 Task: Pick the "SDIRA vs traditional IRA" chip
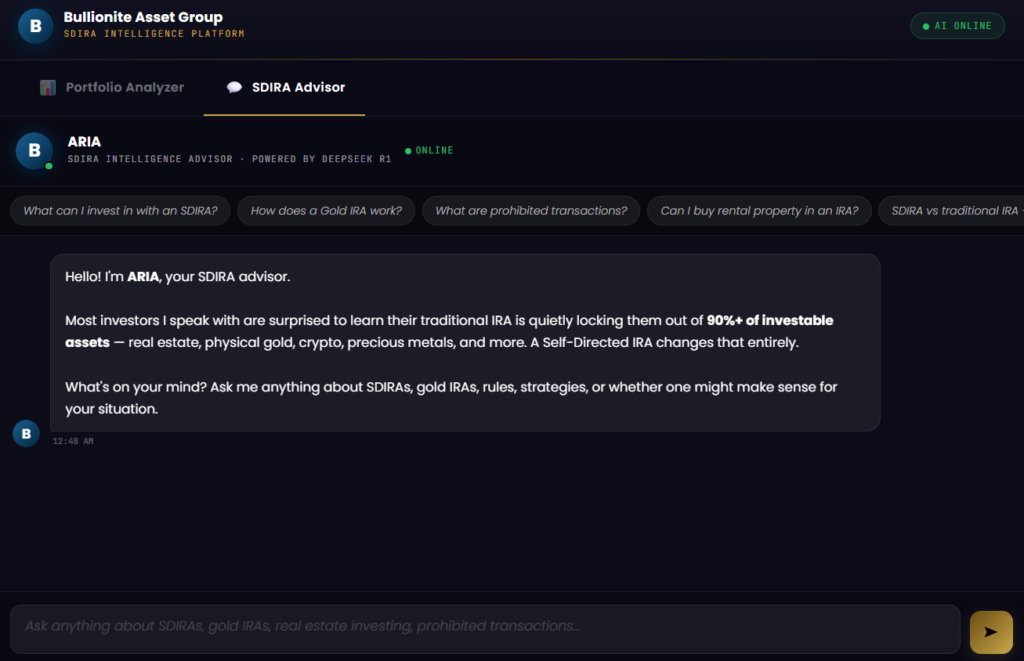pos(950,211)
